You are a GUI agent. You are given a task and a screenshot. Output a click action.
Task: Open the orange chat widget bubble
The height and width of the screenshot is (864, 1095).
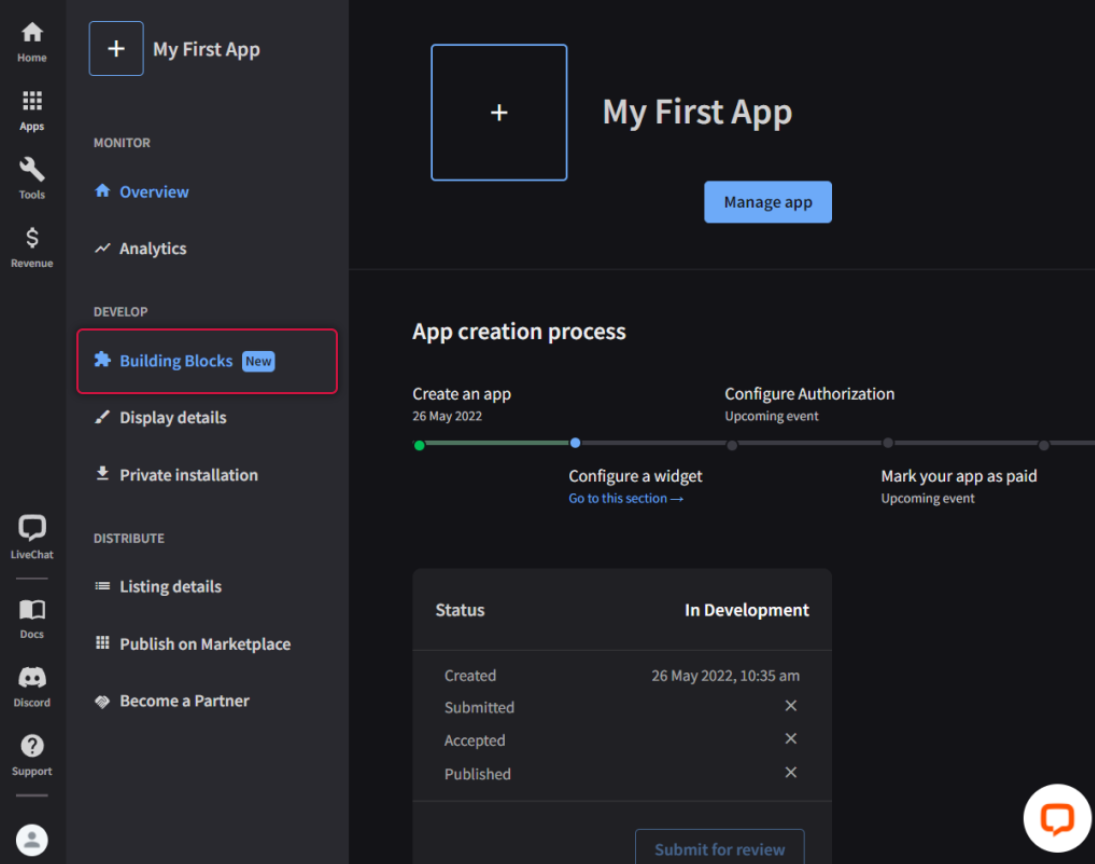click(x=1056, y=818)
